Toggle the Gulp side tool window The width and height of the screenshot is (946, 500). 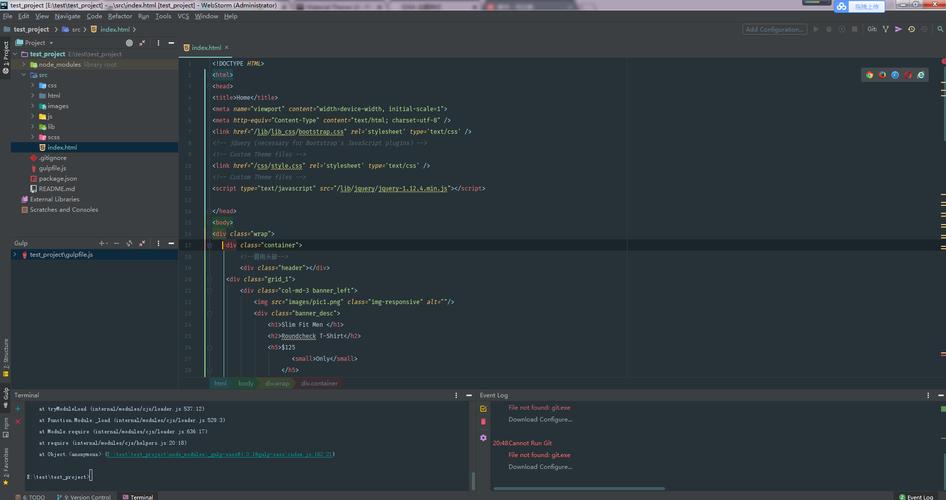5,397
